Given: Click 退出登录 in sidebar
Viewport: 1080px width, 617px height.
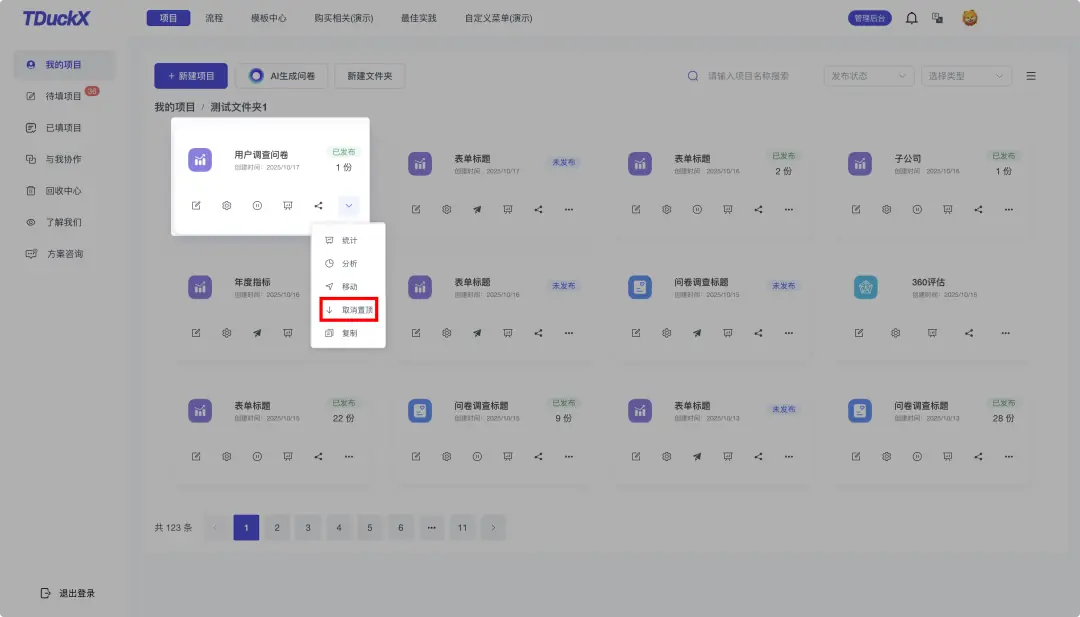Looking at the screenshot, I should 68,593.
